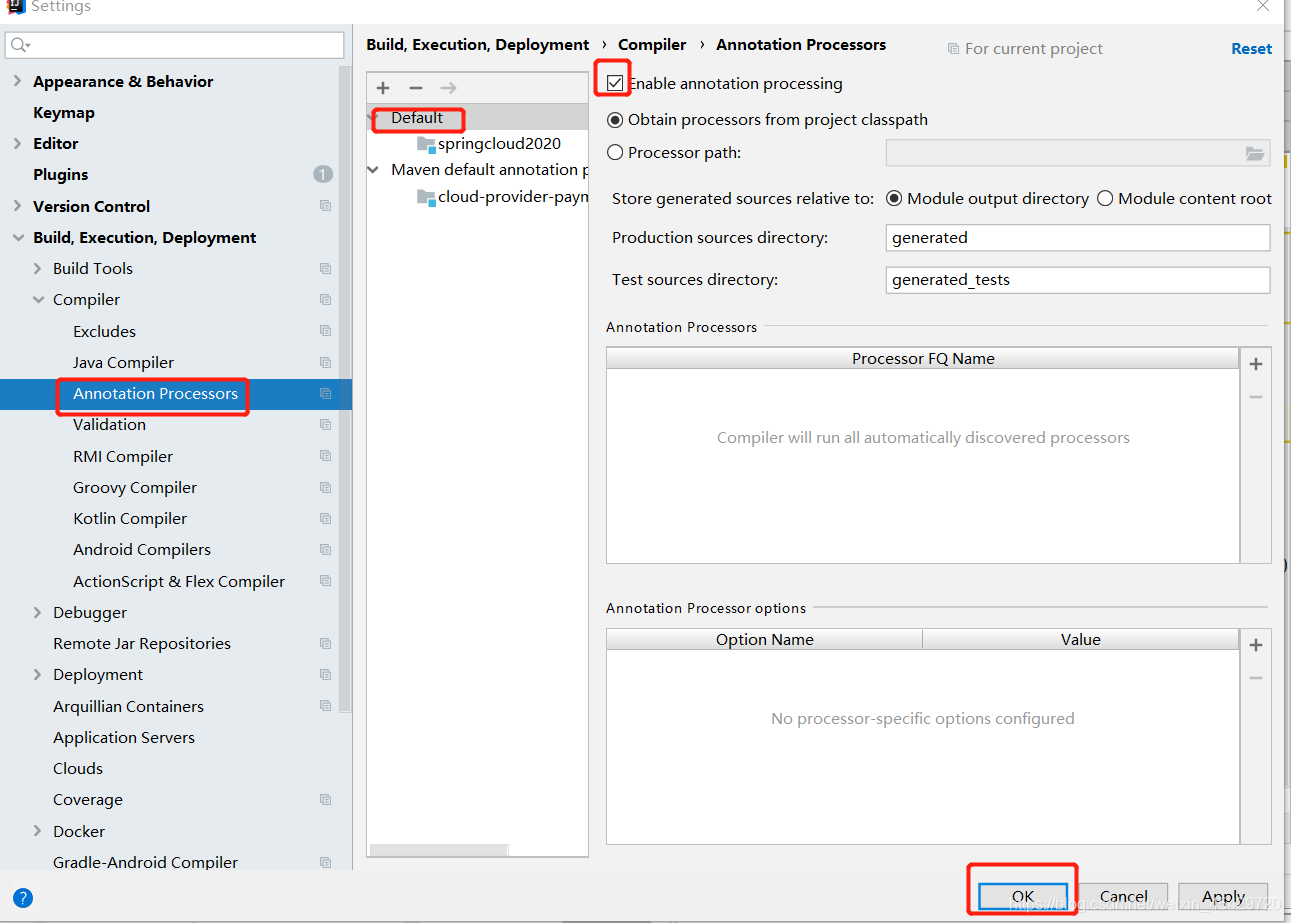Collapse Maven default annotation profile
This screenshot has width=1291, height=923.
[375, 170]
